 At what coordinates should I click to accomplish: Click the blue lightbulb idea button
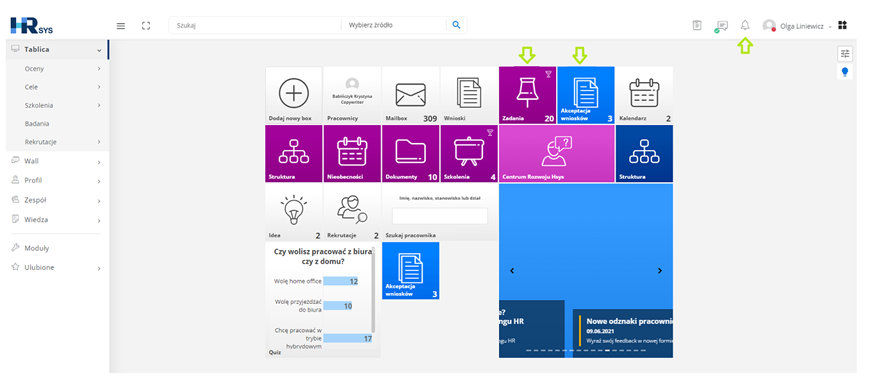tap(845, 72)
